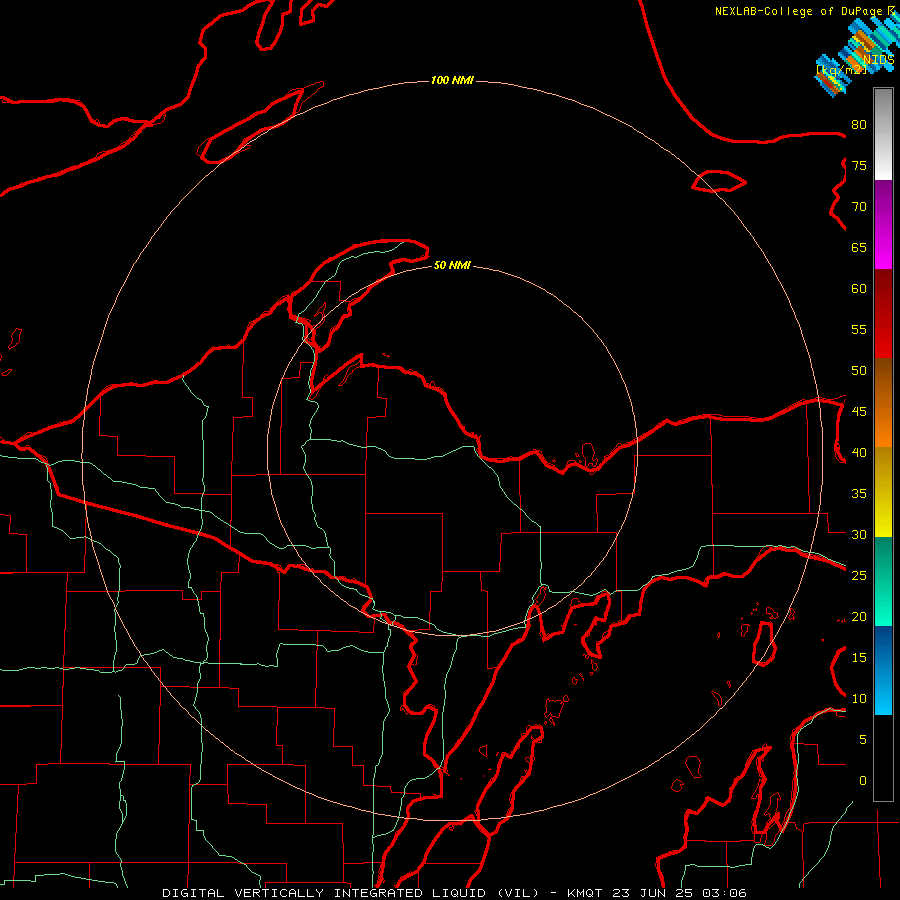Click the 0 value on the color scale
The width and height of the screenshot is (900, 900).
(863, 781)
